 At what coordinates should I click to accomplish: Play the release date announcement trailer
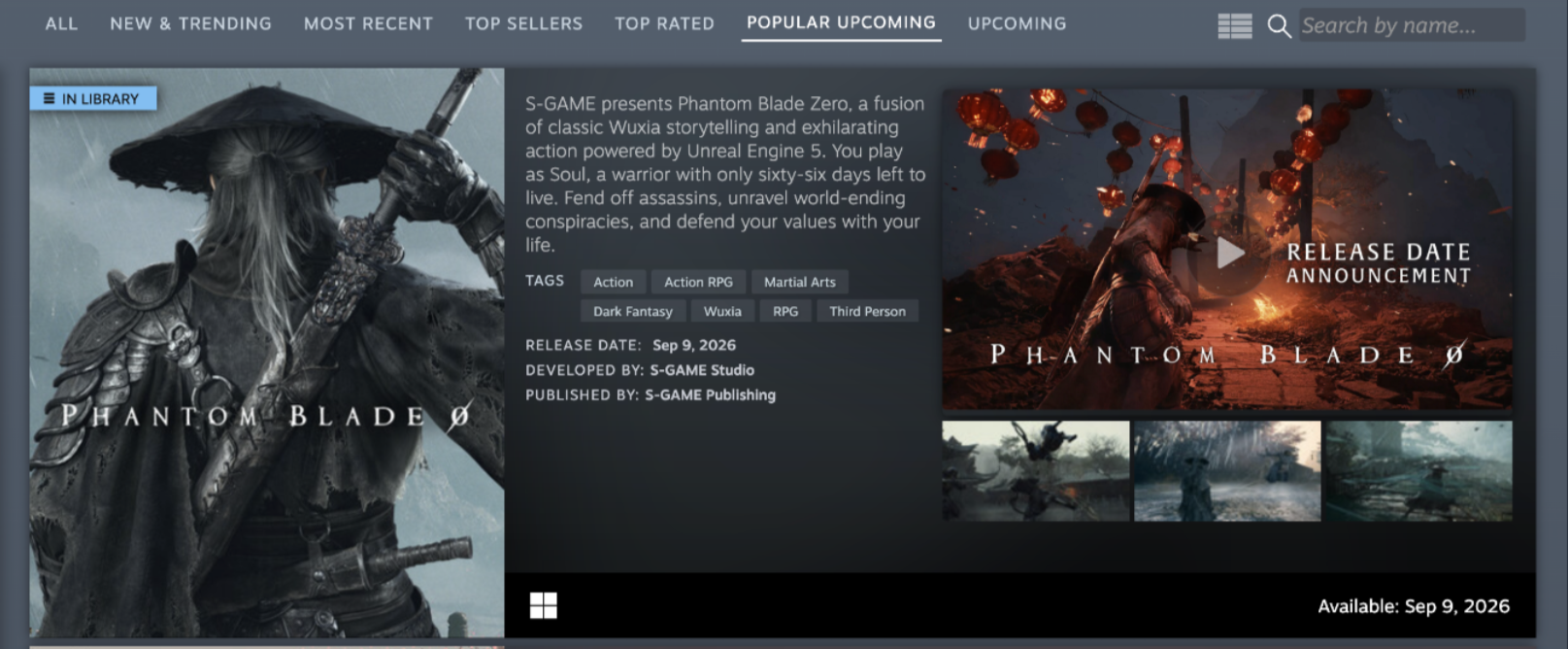1229,253
